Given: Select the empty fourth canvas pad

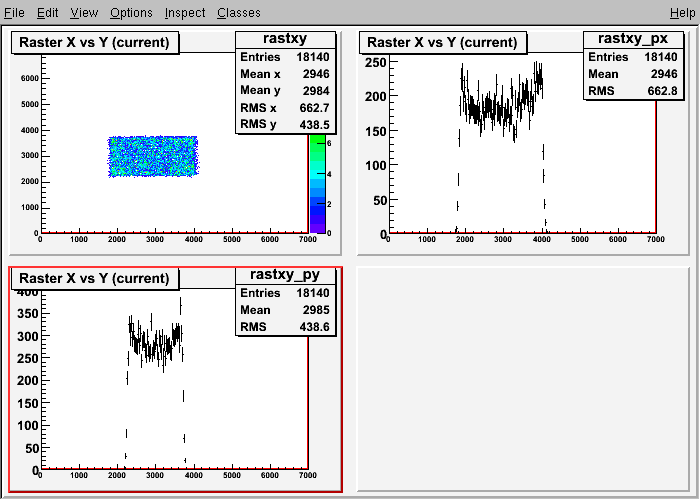Looking at the screenshot, I should [523, 379].
